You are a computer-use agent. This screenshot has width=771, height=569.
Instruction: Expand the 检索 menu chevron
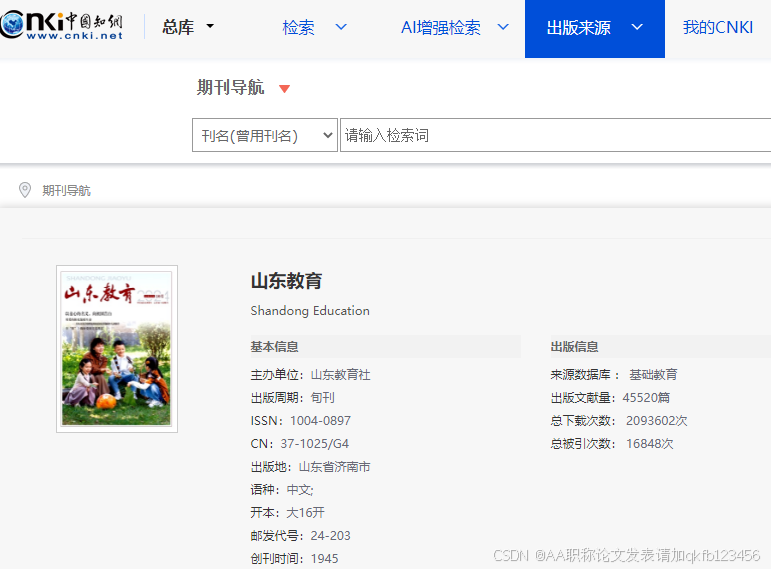pos(341,27)
